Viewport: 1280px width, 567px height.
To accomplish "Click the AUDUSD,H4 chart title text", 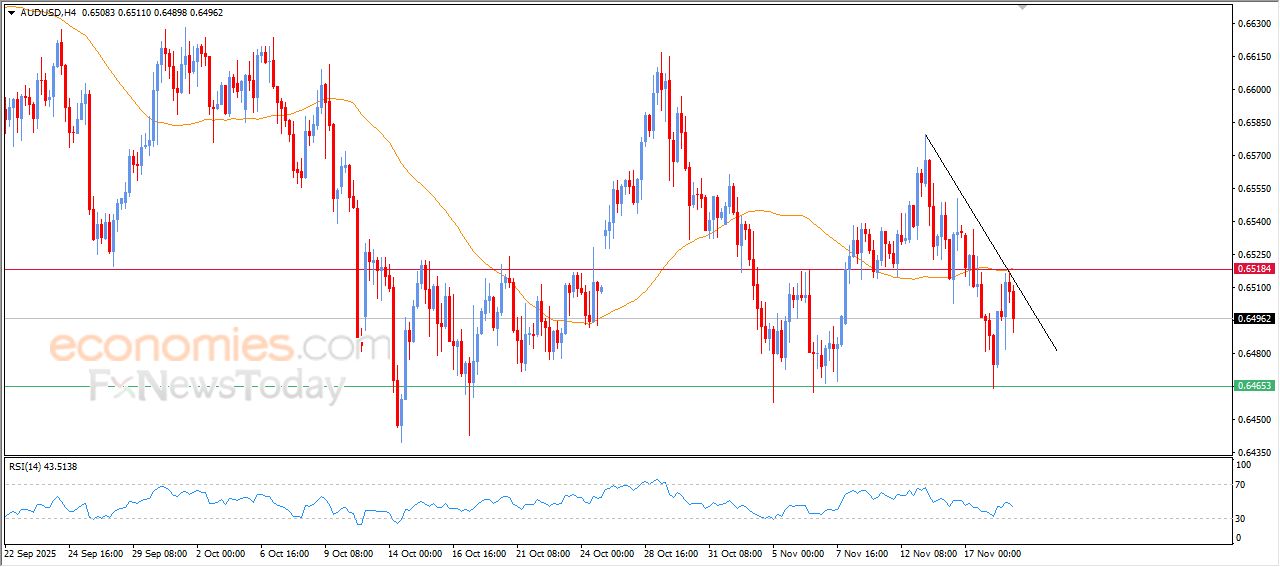I will [47, 13].
